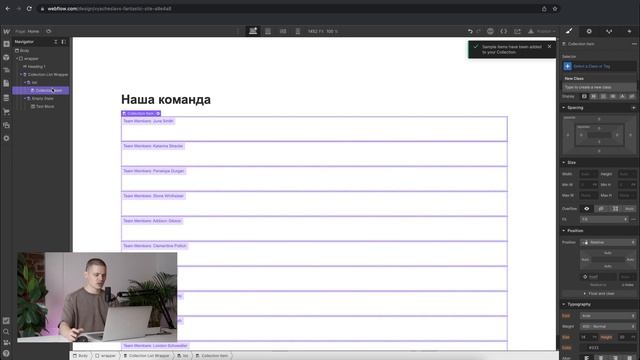Collapse the Position section
640x360 pixels.
point(564,231)
